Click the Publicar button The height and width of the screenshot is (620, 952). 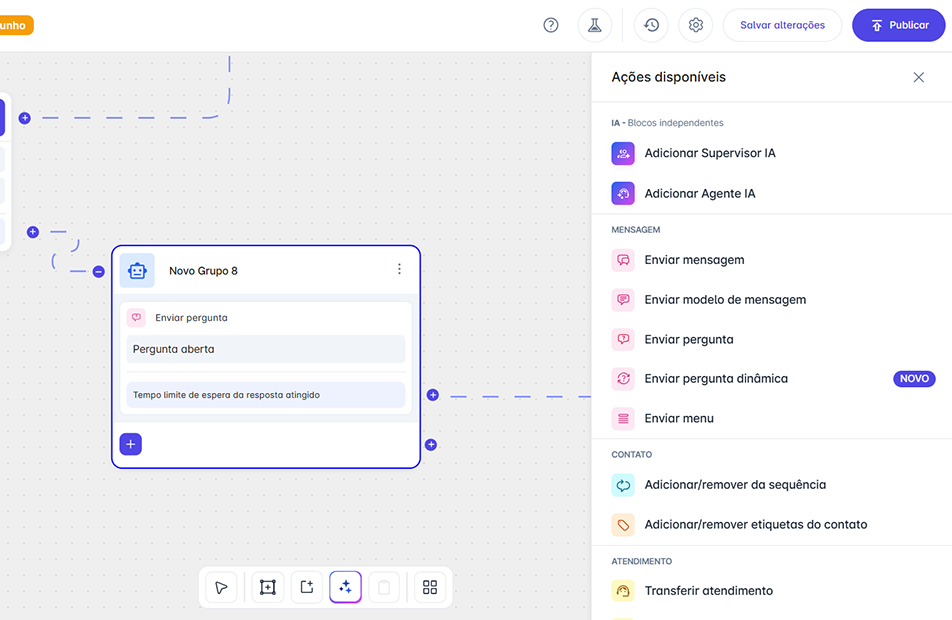[899, 25]
